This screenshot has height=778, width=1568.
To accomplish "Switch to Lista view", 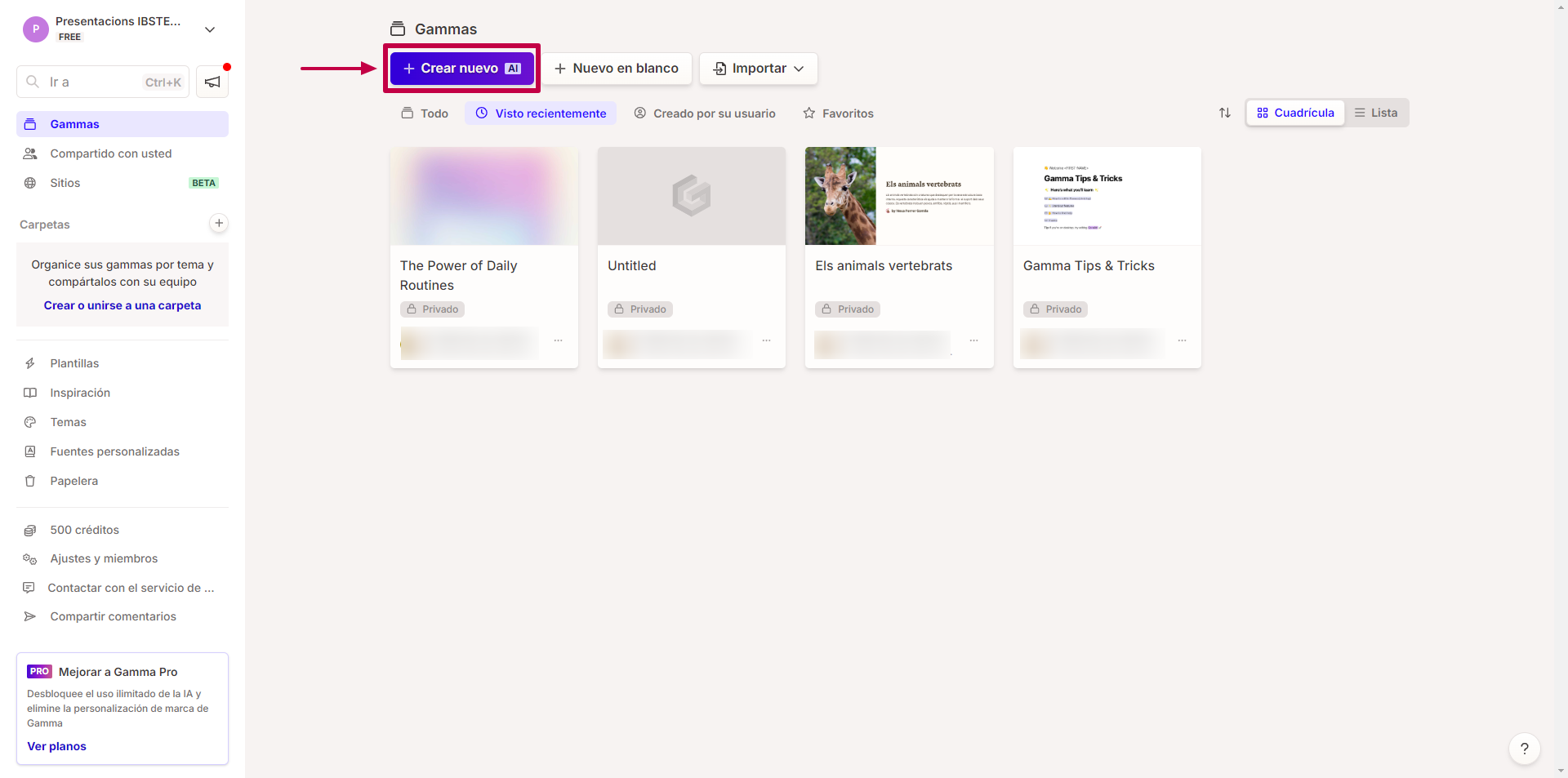I will coord(1376,113).
